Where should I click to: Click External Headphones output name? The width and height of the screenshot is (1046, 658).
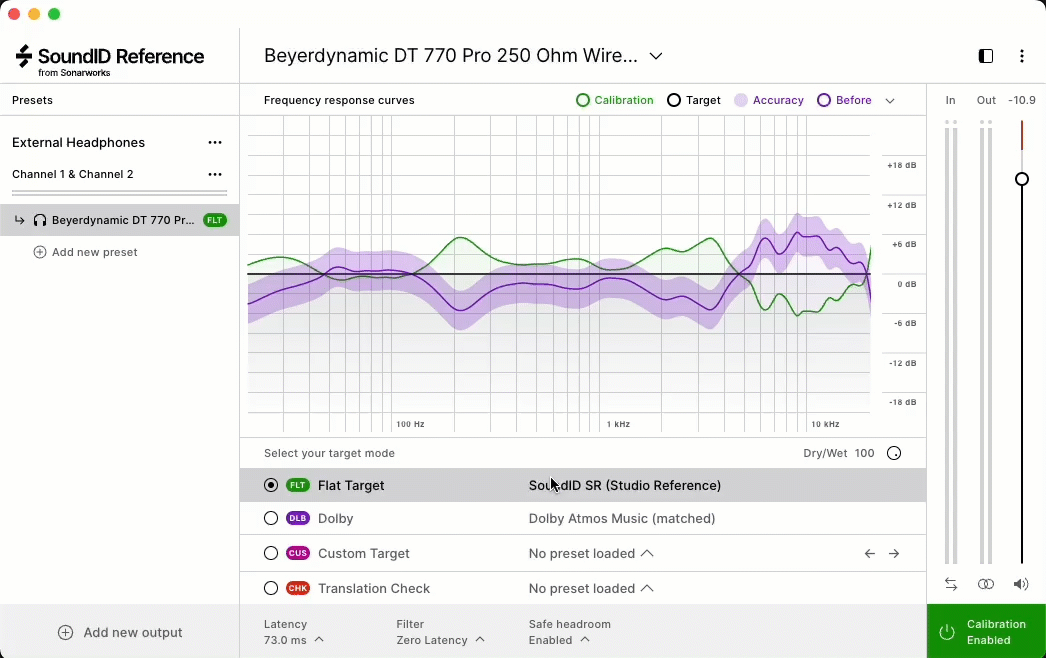(x=78, y=142)
